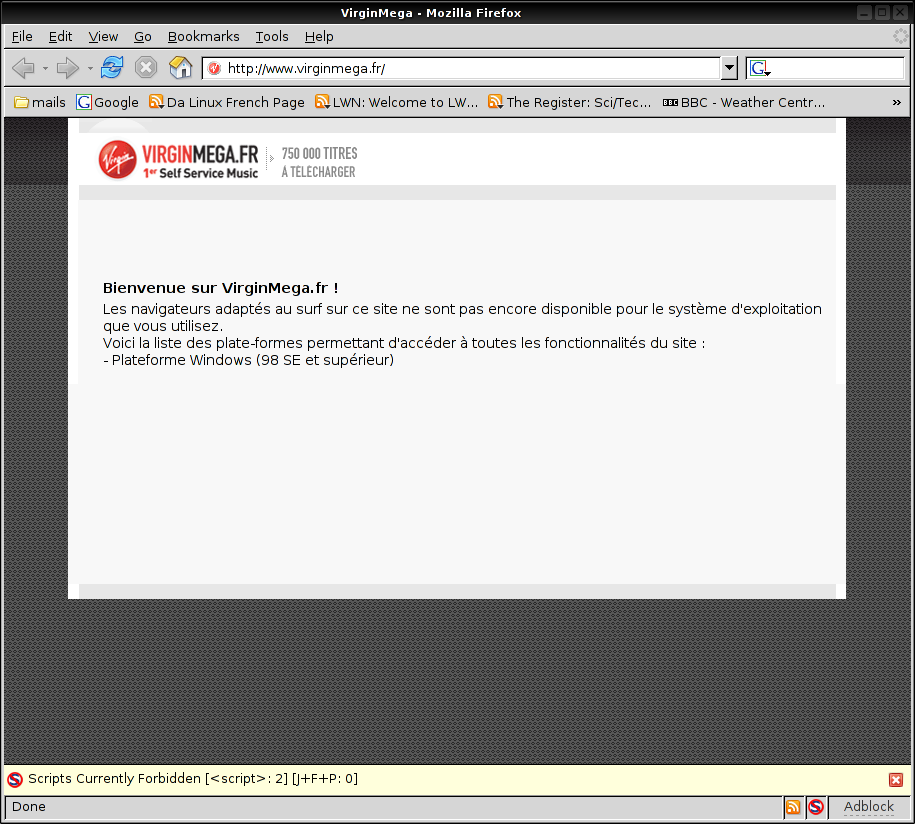Viewport: 915px width, 824px height.
Task: Open the mails bookmark folder
Action: (40, 103)
